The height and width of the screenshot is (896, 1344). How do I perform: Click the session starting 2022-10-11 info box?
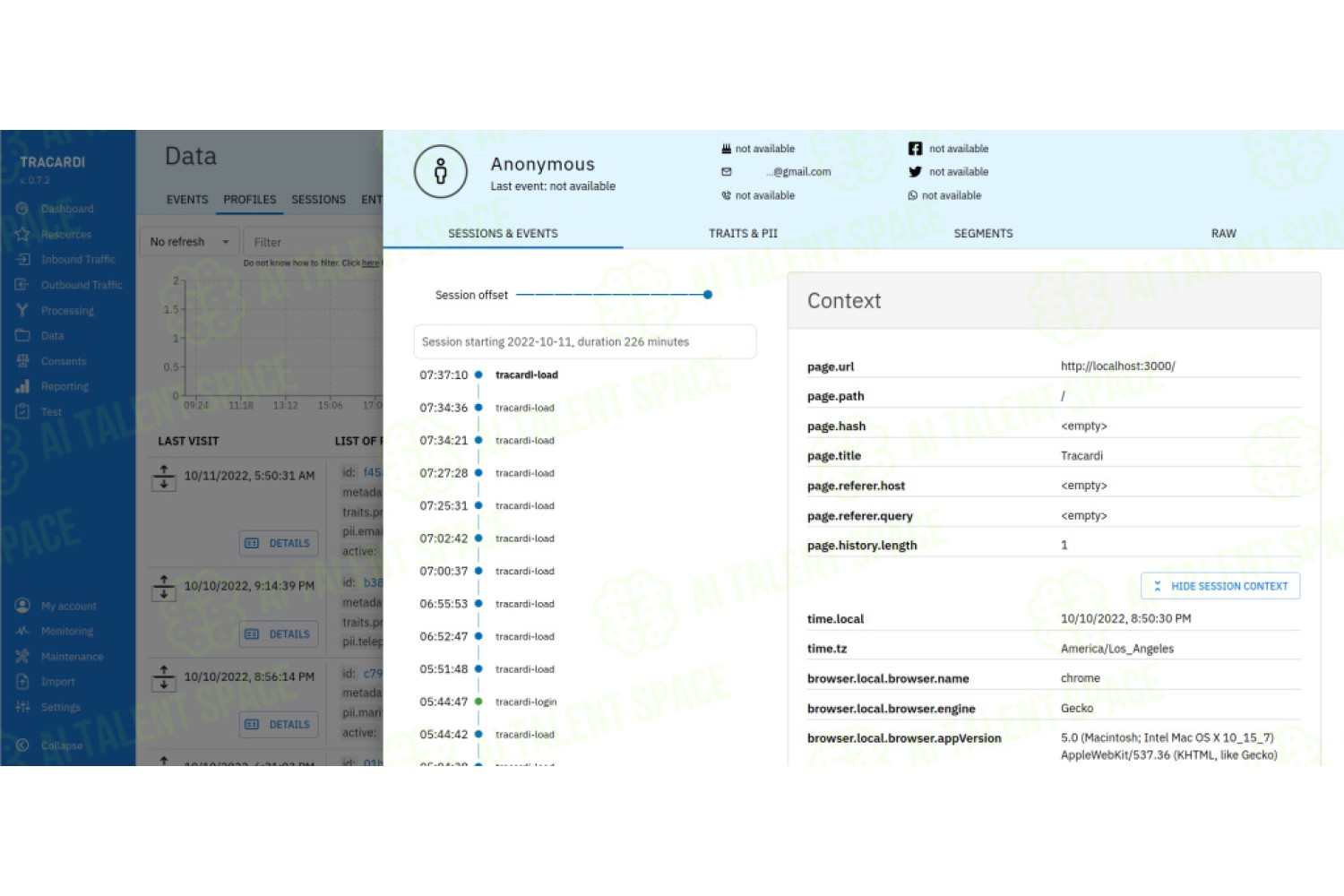(585, 341)
